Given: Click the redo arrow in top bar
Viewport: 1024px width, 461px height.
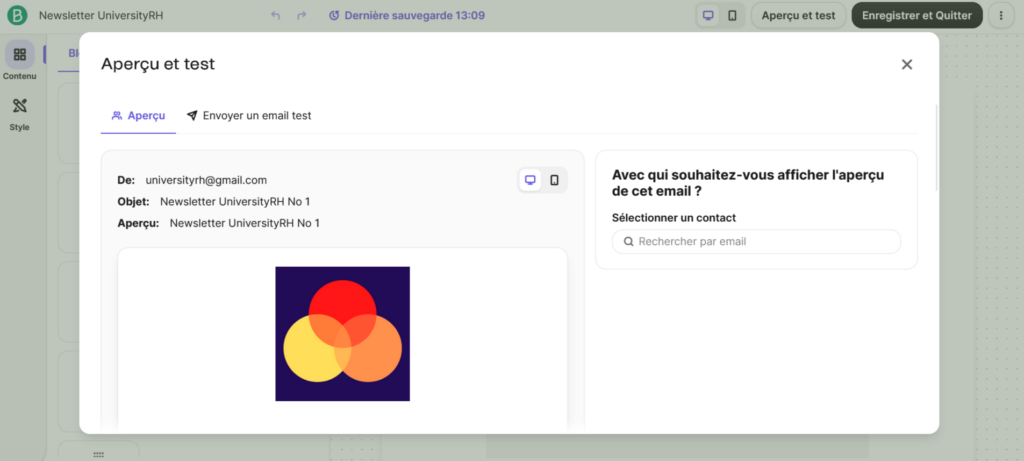Looking at the screenshot, I should pos(301,16).
